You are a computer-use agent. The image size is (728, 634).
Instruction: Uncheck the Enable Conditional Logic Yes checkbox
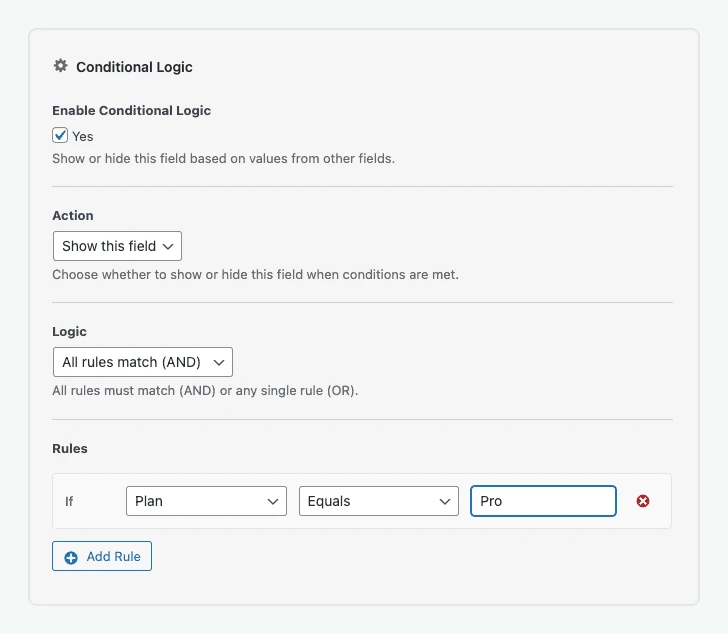[x=60, y=135]
